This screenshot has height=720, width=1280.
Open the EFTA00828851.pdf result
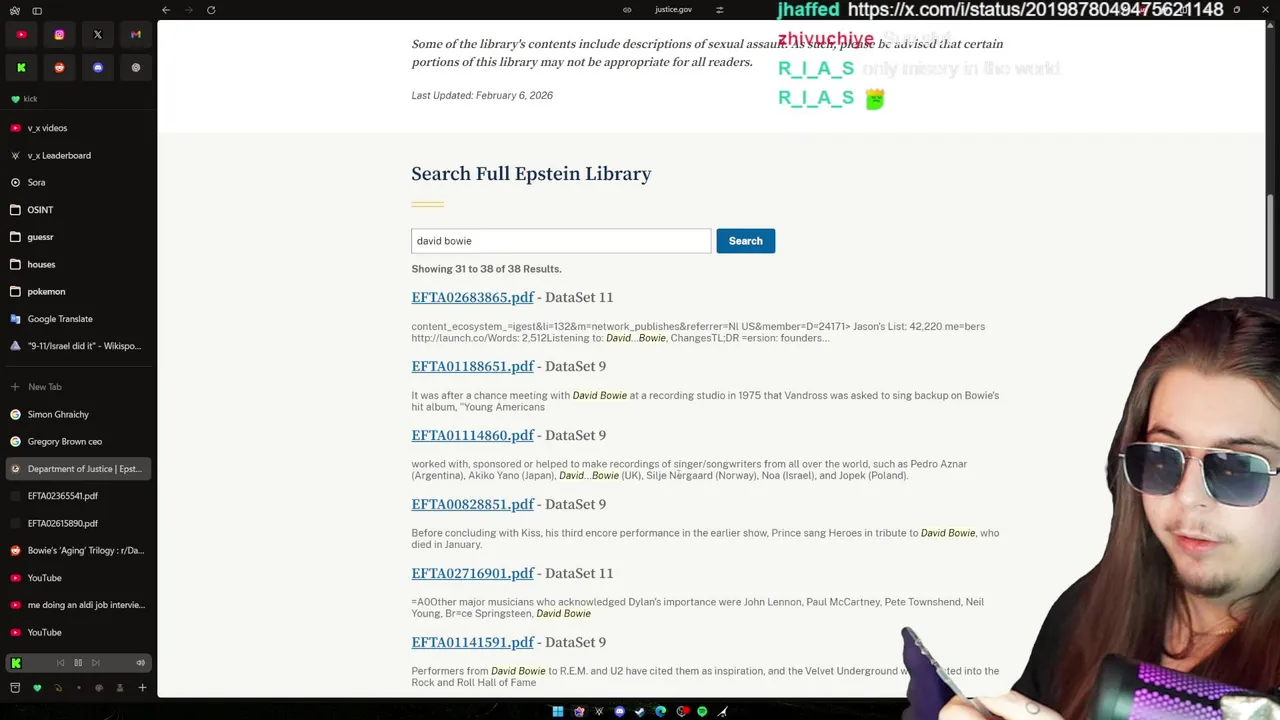click(x=472, y=504)
